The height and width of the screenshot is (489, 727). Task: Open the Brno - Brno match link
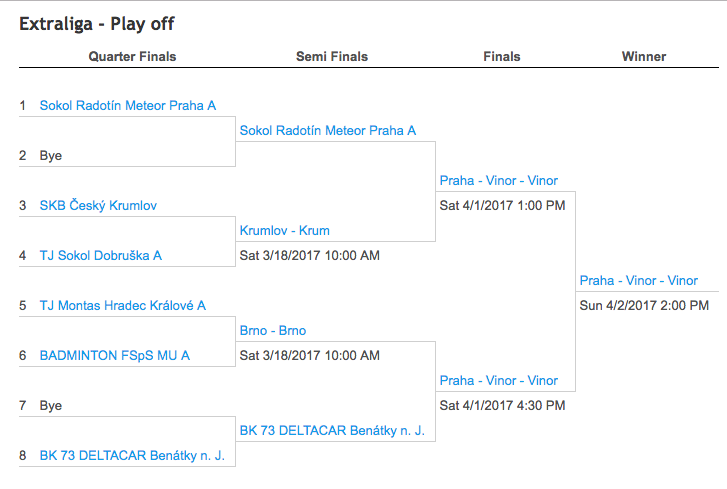(x=273, y=330)
